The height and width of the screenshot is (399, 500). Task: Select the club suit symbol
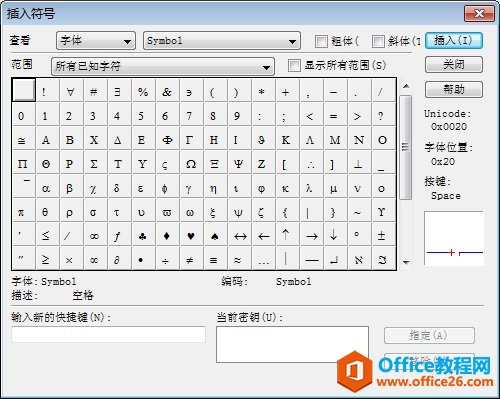[x=143, y=236]
